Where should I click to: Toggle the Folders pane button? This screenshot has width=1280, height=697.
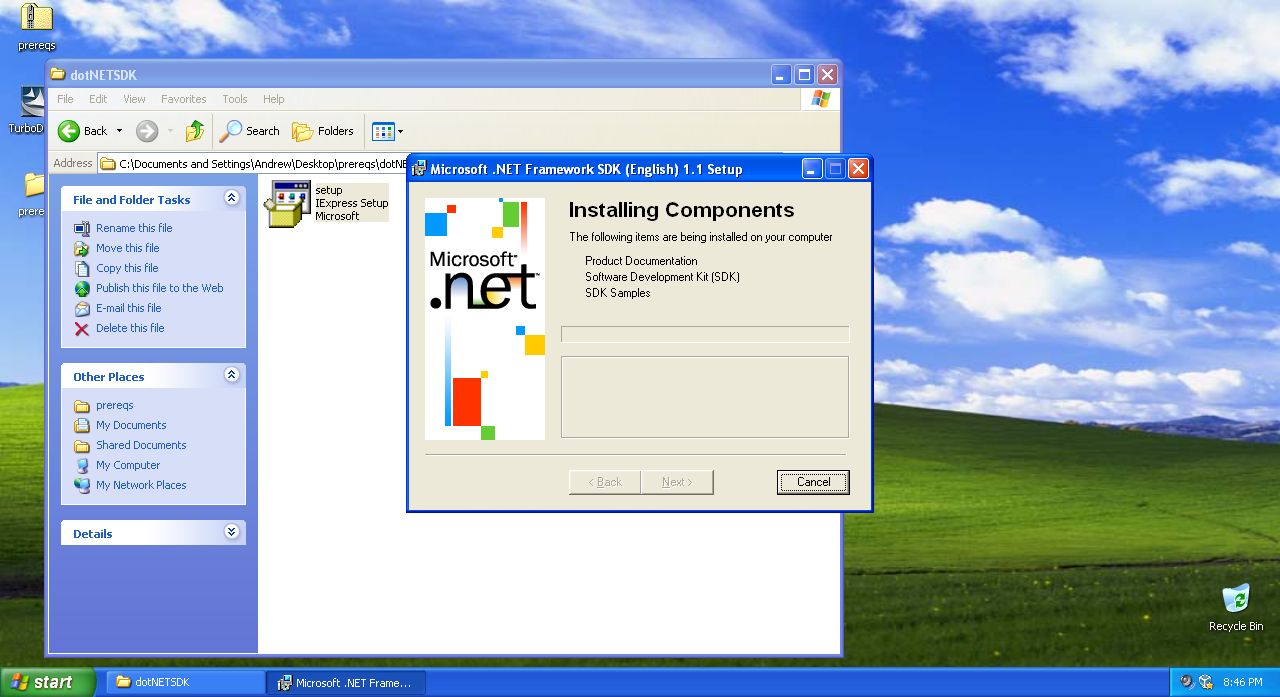point(323,131)
